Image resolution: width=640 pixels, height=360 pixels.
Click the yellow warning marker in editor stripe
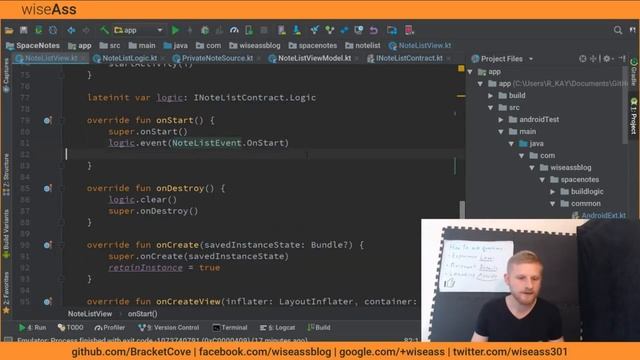pyautogui.click(x=461, y=69)
